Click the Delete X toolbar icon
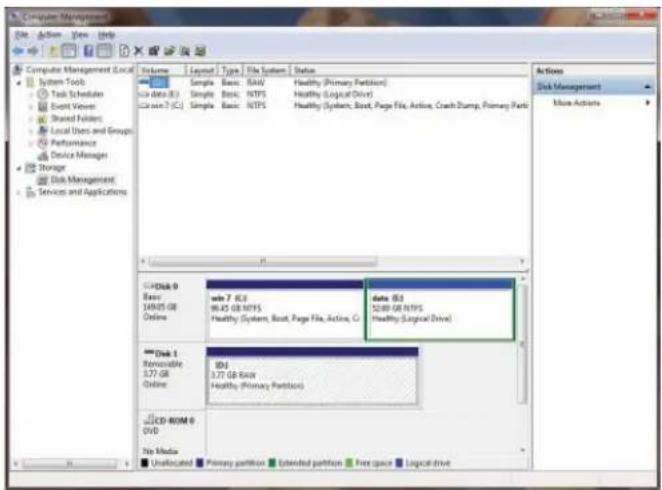The height and width of the screenshot is (490, 662). click(x=138, y=51)
